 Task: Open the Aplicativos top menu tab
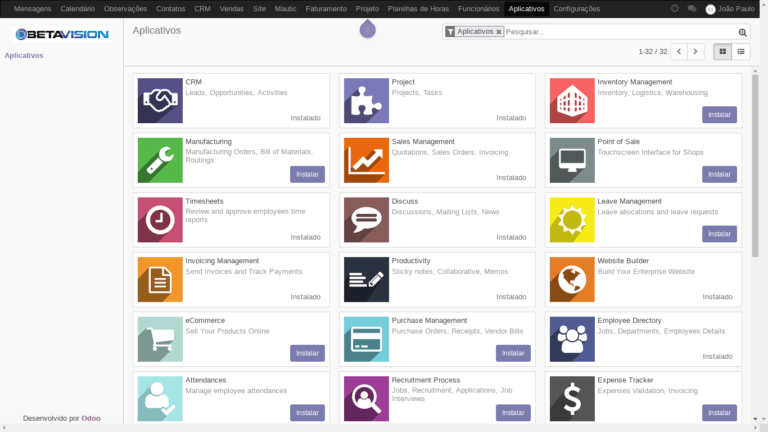(526, 9)
